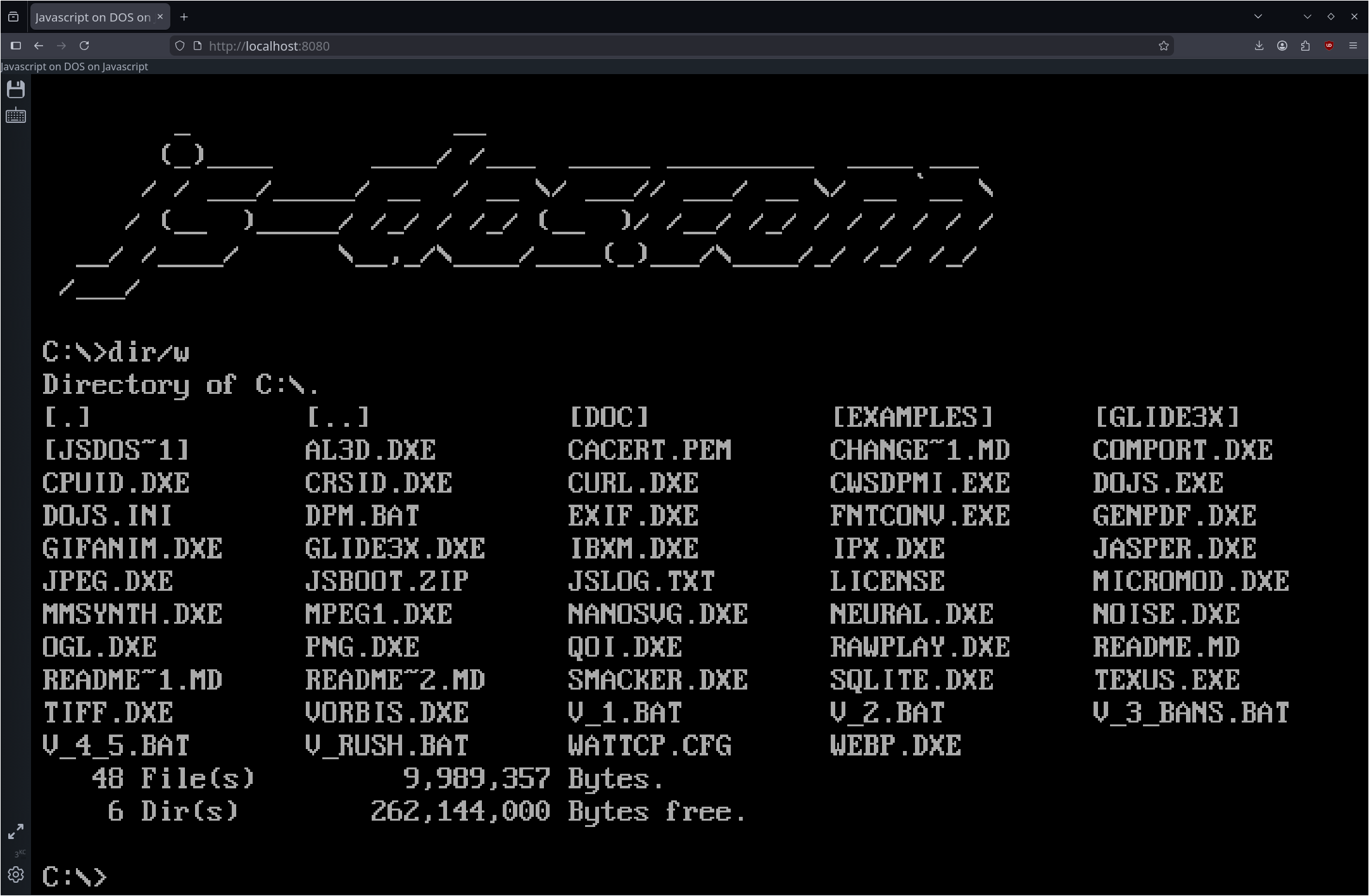Open the virtual keyboard icon in sidebar

pyautogui.click(x=16, y=116)
